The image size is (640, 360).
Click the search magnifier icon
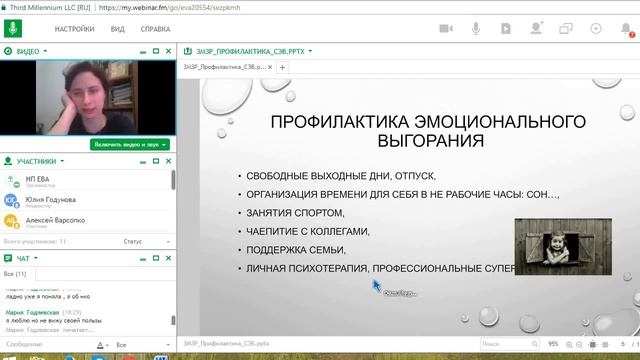tap(535, 344)
